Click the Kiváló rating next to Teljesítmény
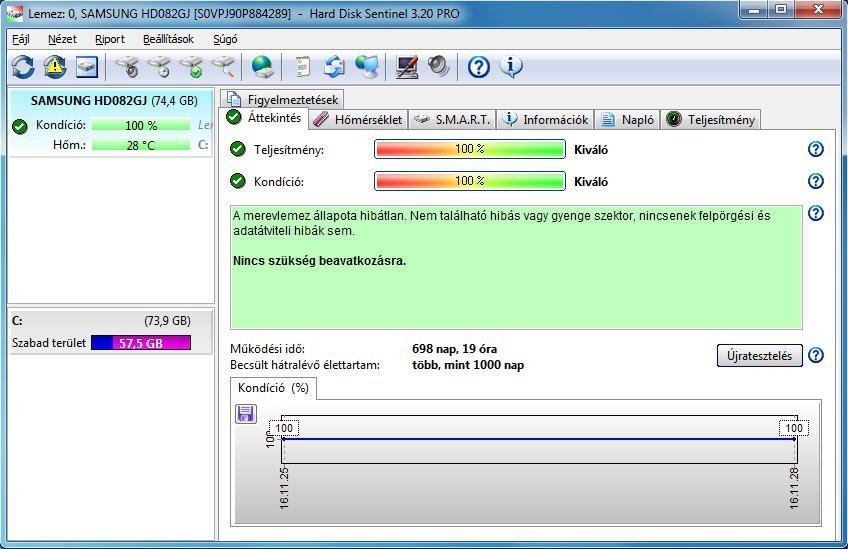This screenshot has height=549, width=848. click(591, 150)
